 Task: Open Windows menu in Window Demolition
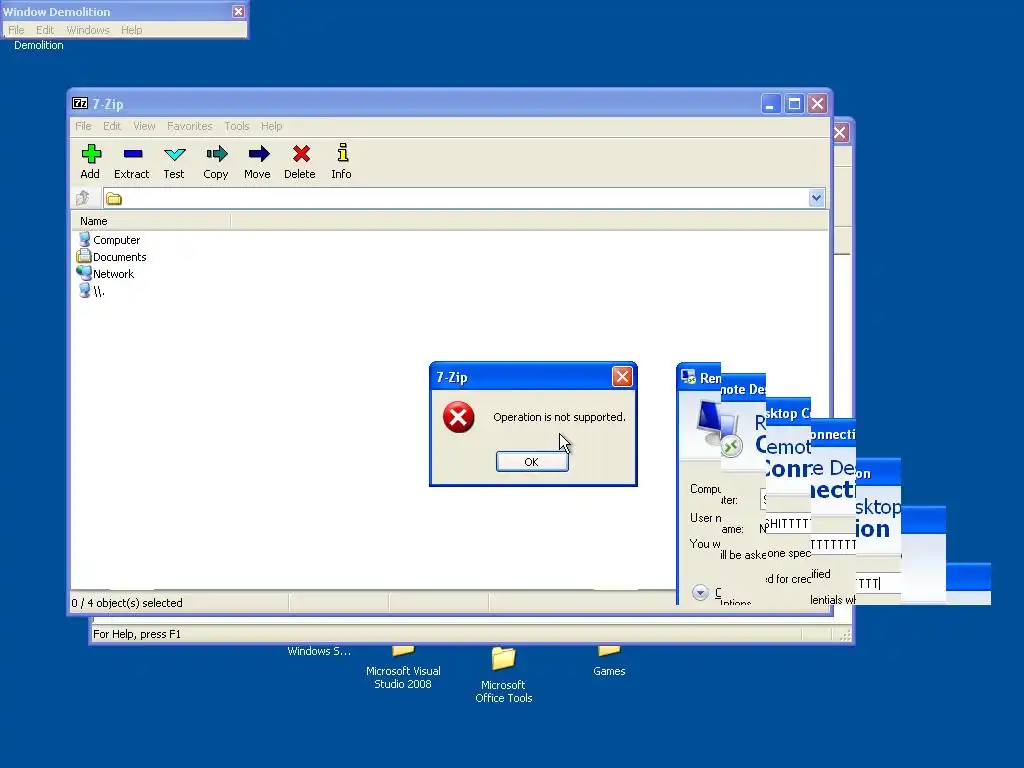pyautogui.click(x=88, y=30)
